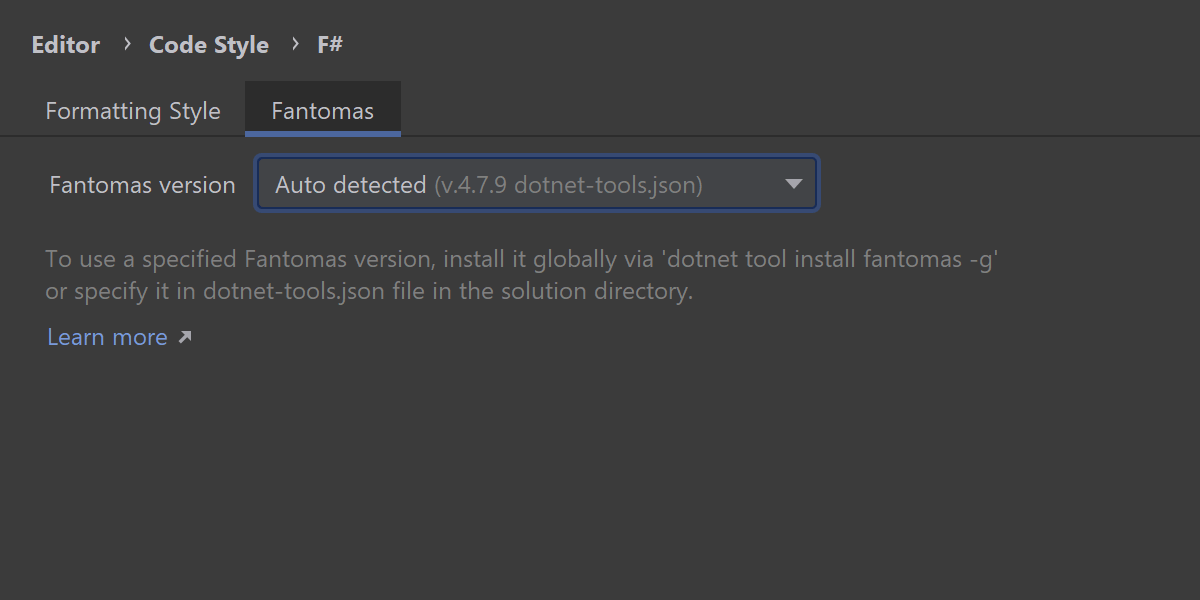The height and width of the screenshot is (600, 1200).
Task: Click the 'To use a specified Fantomas version' text
Action: click(x=240, y=259)
